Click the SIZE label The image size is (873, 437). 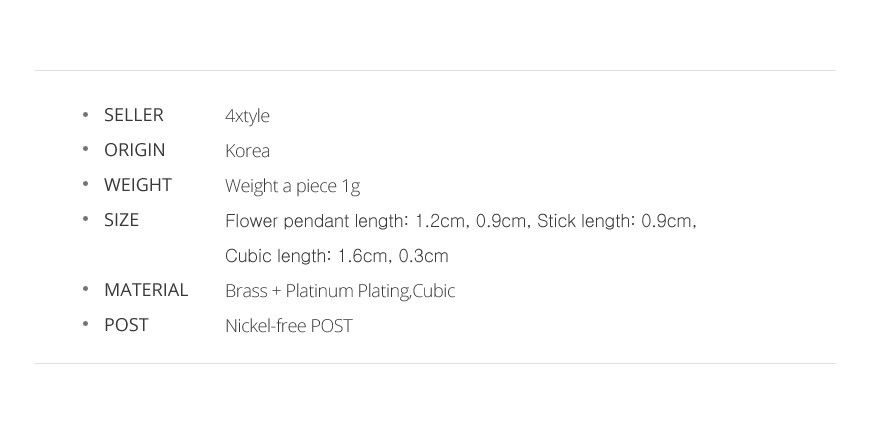(x=121, y=220)
